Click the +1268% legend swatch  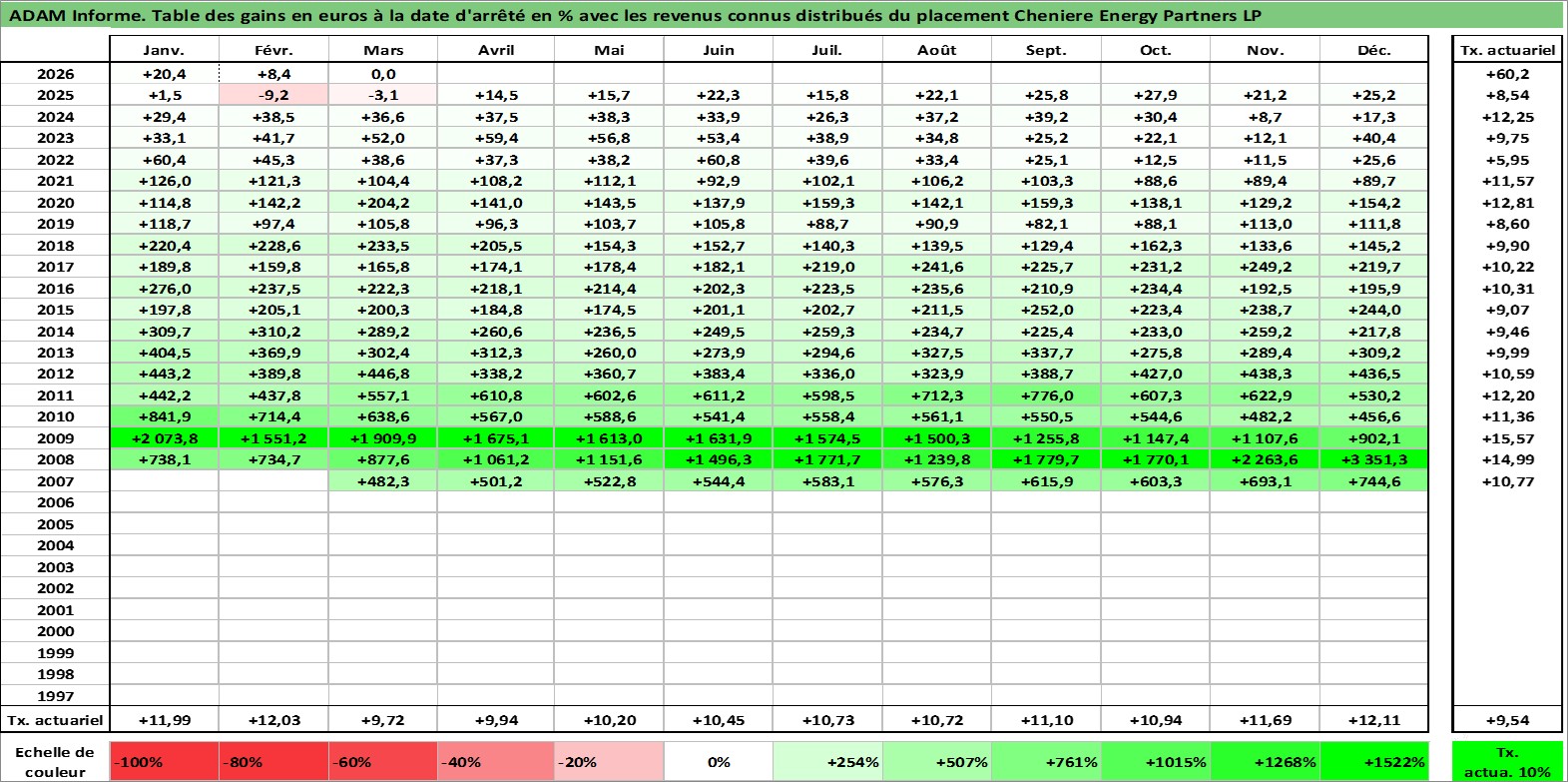click(1265, 761)
